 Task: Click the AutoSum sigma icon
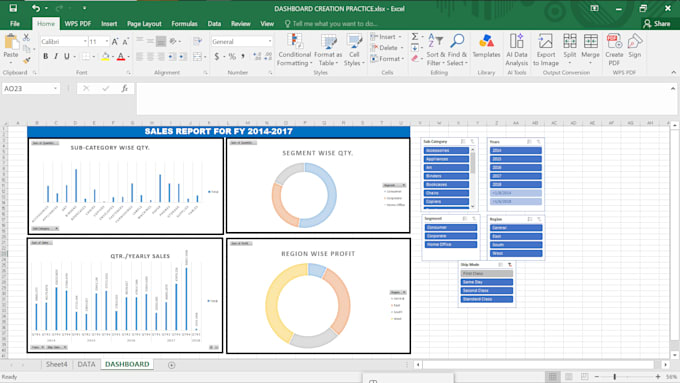pyautogui.click(x=415, y=37)
